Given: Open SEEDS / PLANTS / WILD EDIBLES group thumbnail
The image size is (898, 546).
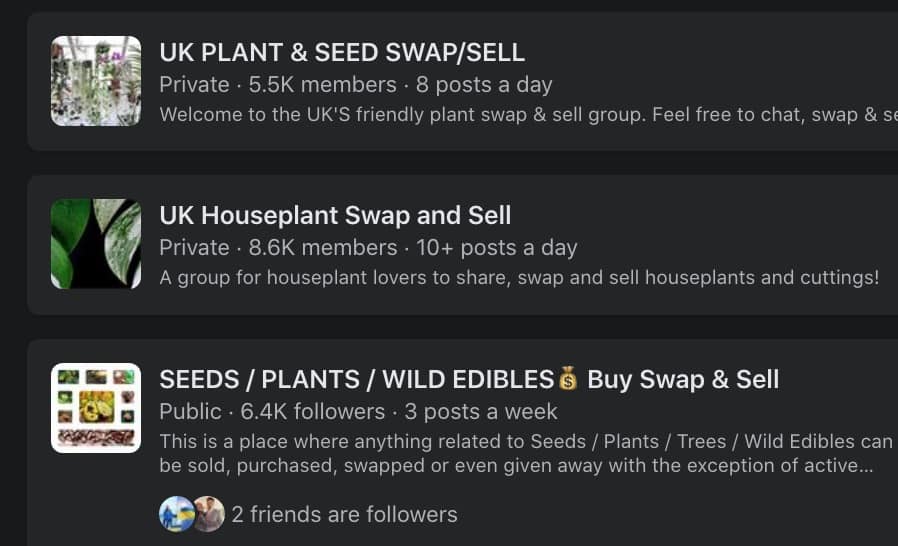Looking at the screenshot, I should [x=96, y=408].
